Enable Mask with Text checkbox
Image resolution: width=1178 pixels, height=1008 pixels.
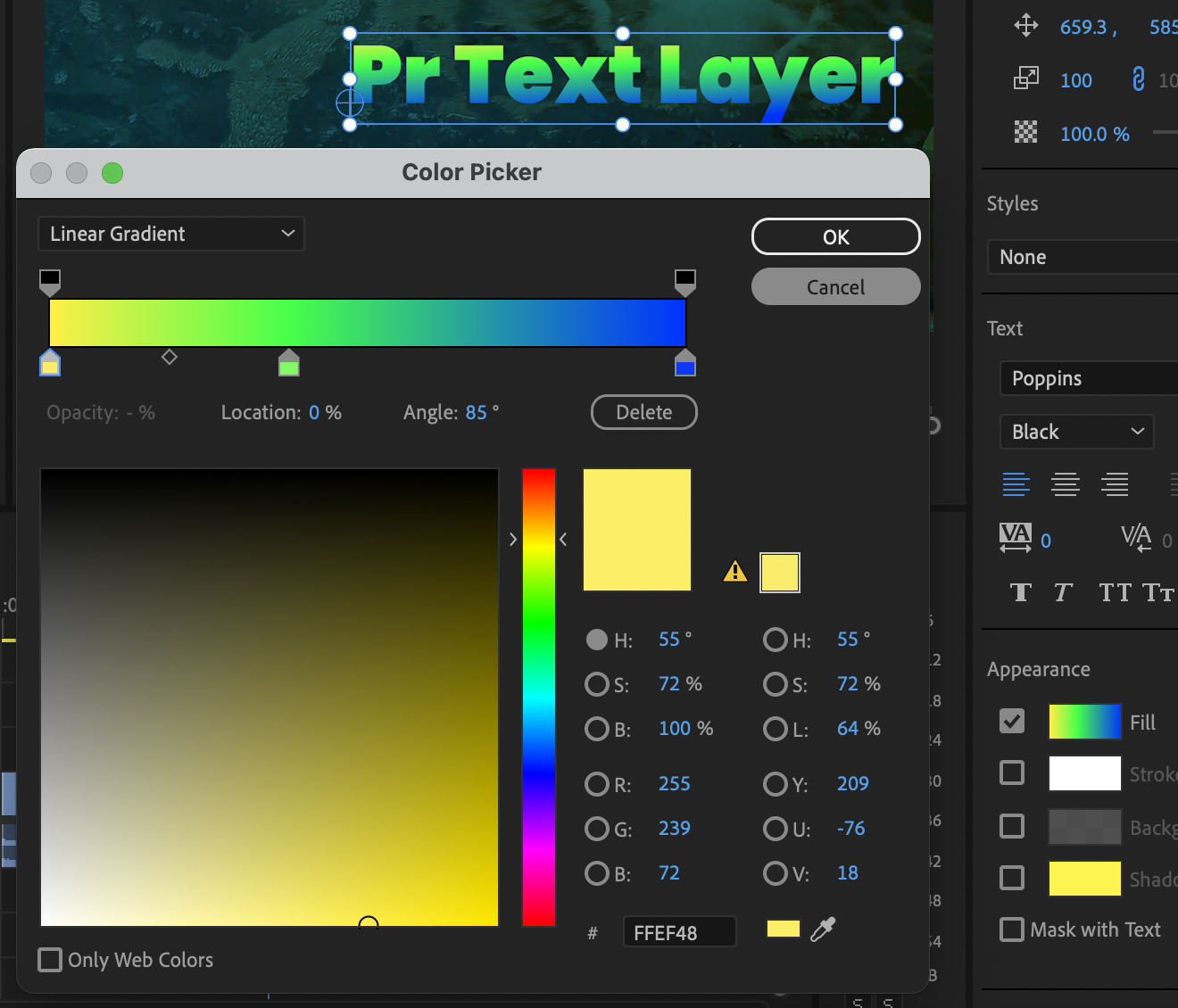pyautogui.click(x=1012, y=930)
